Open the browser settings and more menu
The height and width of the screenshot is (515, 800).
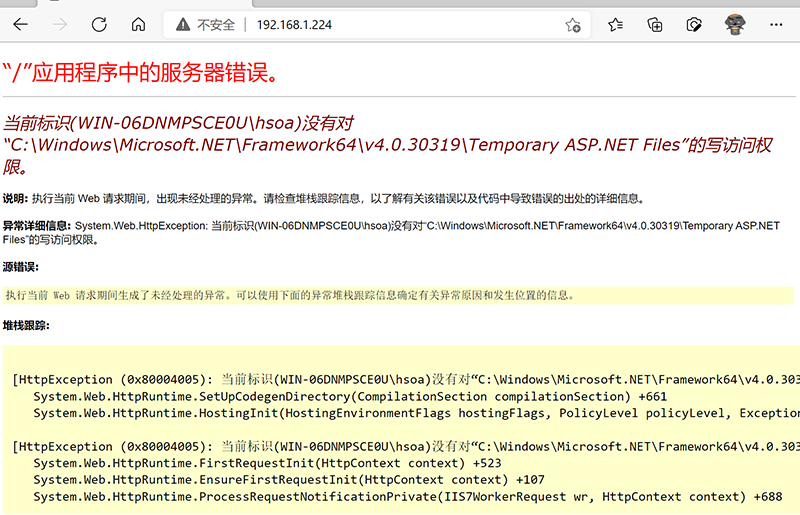(x=776, y=24)
